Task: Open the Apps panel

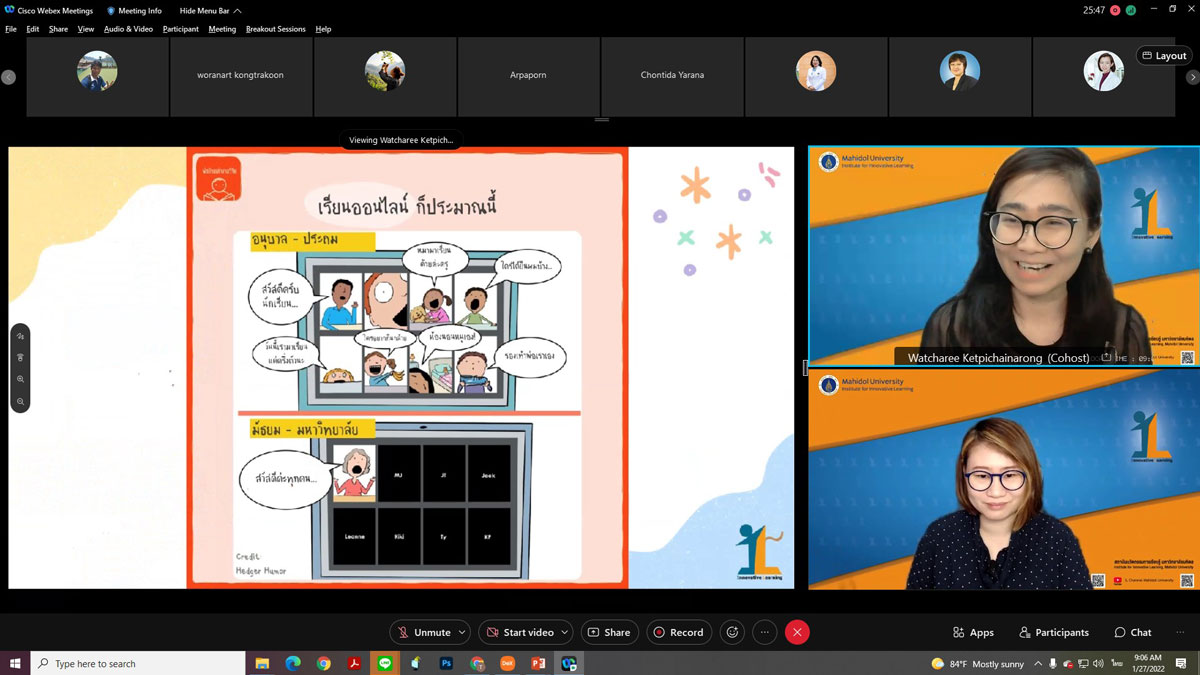Action: coord(973,632)
